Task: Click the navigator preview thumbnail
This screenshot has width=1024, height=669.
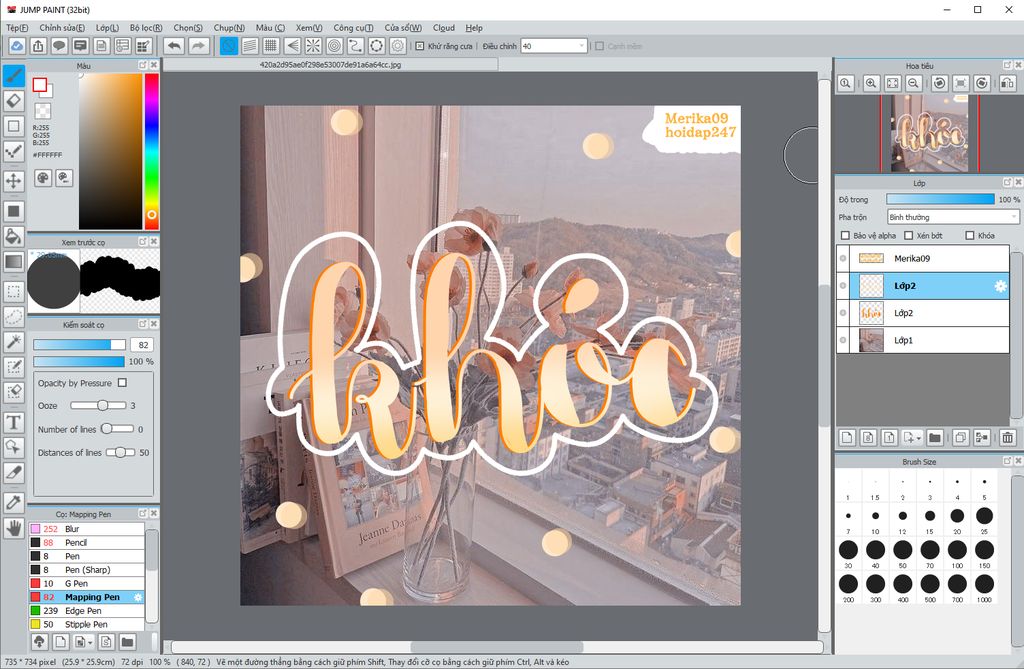Action: point(929,133)
